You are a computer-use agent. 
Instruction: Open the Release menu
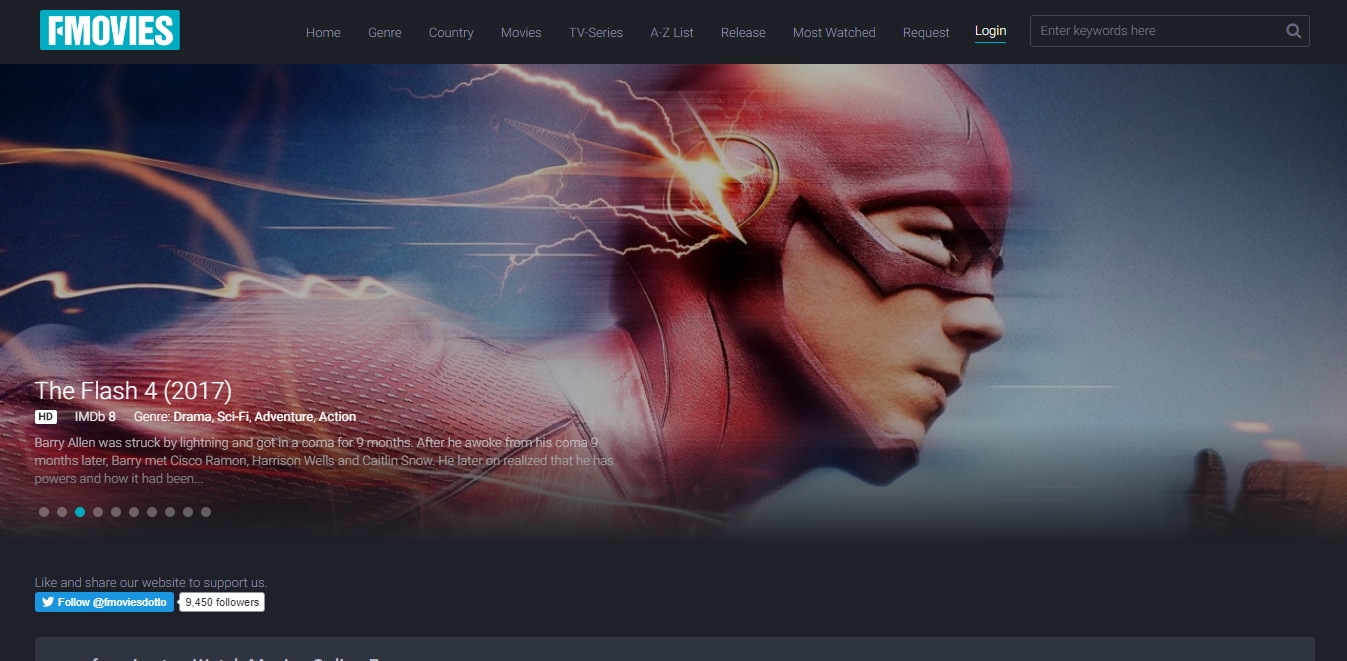click(743, 33)
